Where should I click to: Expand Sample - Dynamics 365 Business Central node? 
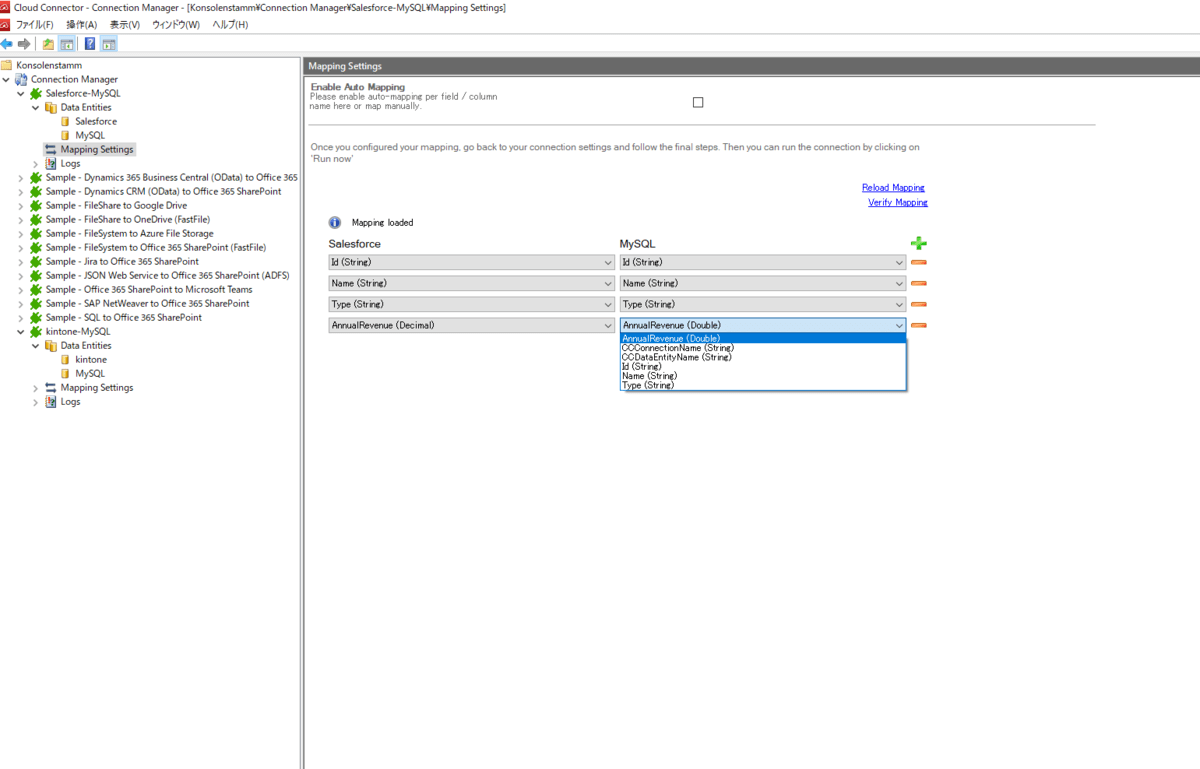tap(21, 177)
